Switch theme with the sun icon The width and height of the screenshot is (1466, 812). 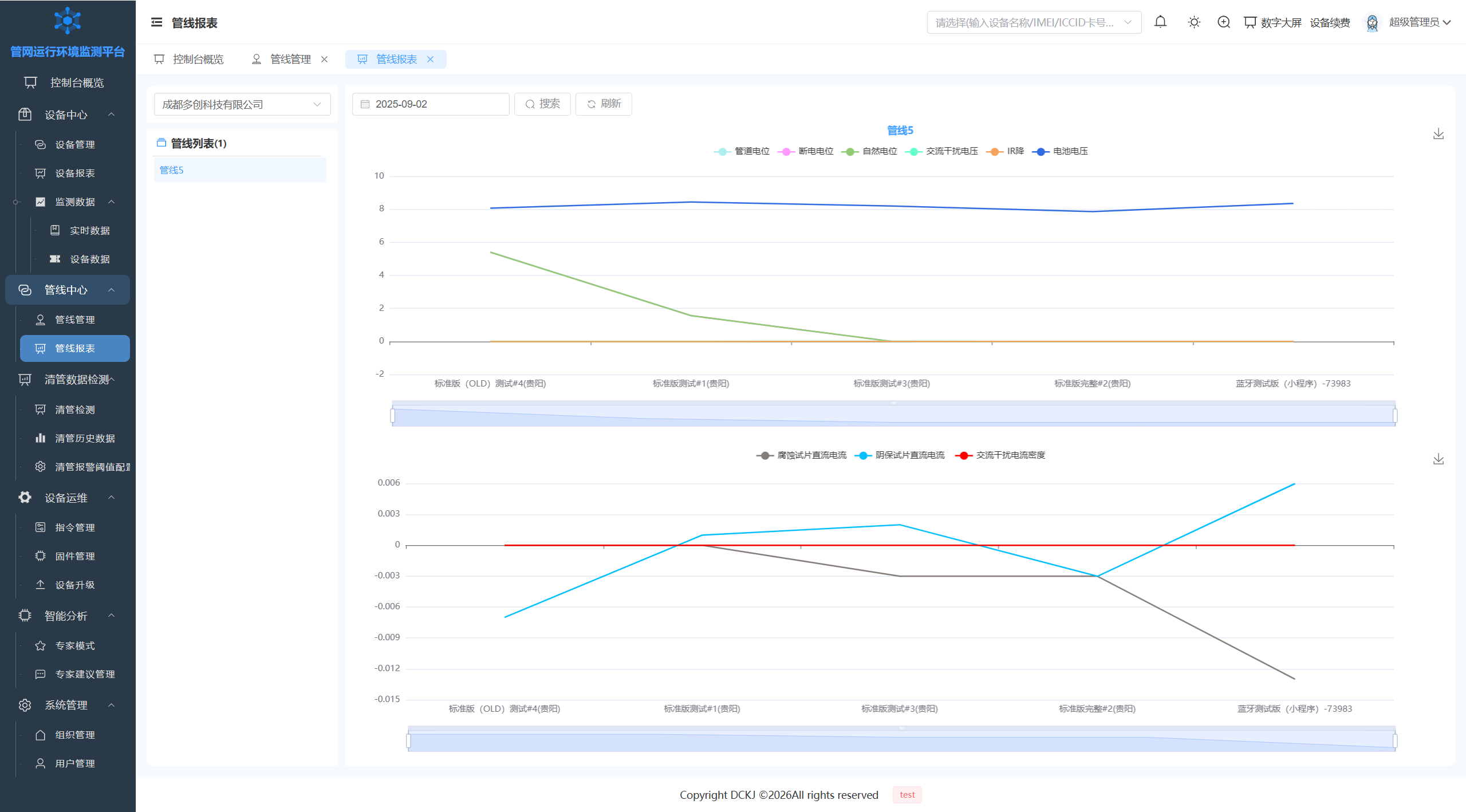tap(1194, 22)
